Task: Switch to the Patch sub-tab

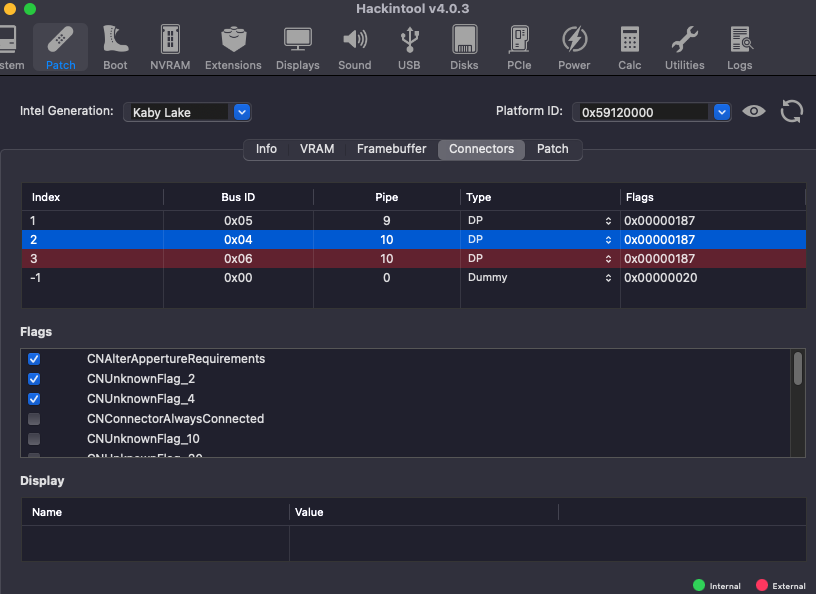Action: tap(553, 149)
